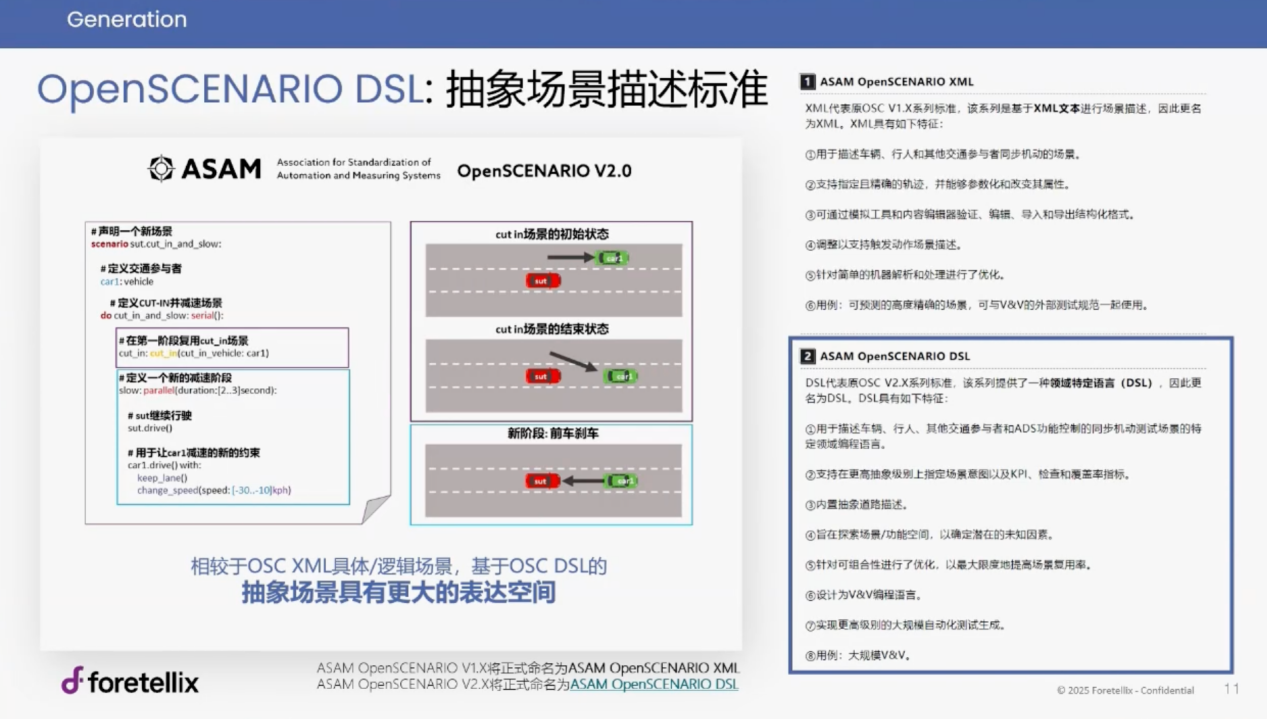Click the number 1 badge beside ASAM OpenSCENARIO XML
Screen dimensions: 1267x719
(807, 82)
